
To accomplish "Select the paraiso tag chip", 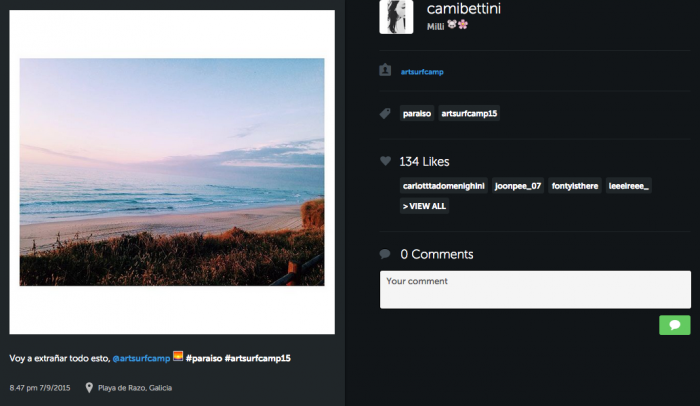I will [x=417, y=114].
